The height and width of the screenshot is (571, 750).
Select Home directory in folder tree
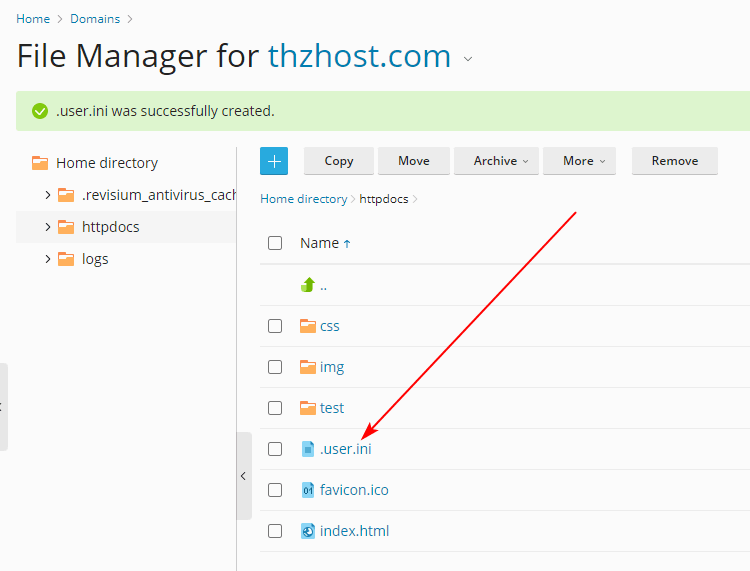tap(107, 163)
